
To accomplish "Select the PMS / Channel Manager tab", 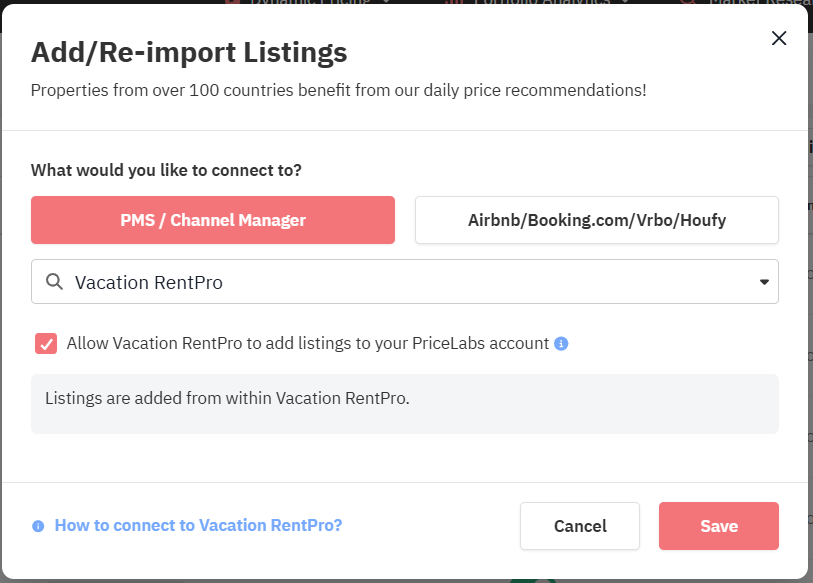I will (x=213, y=220).
